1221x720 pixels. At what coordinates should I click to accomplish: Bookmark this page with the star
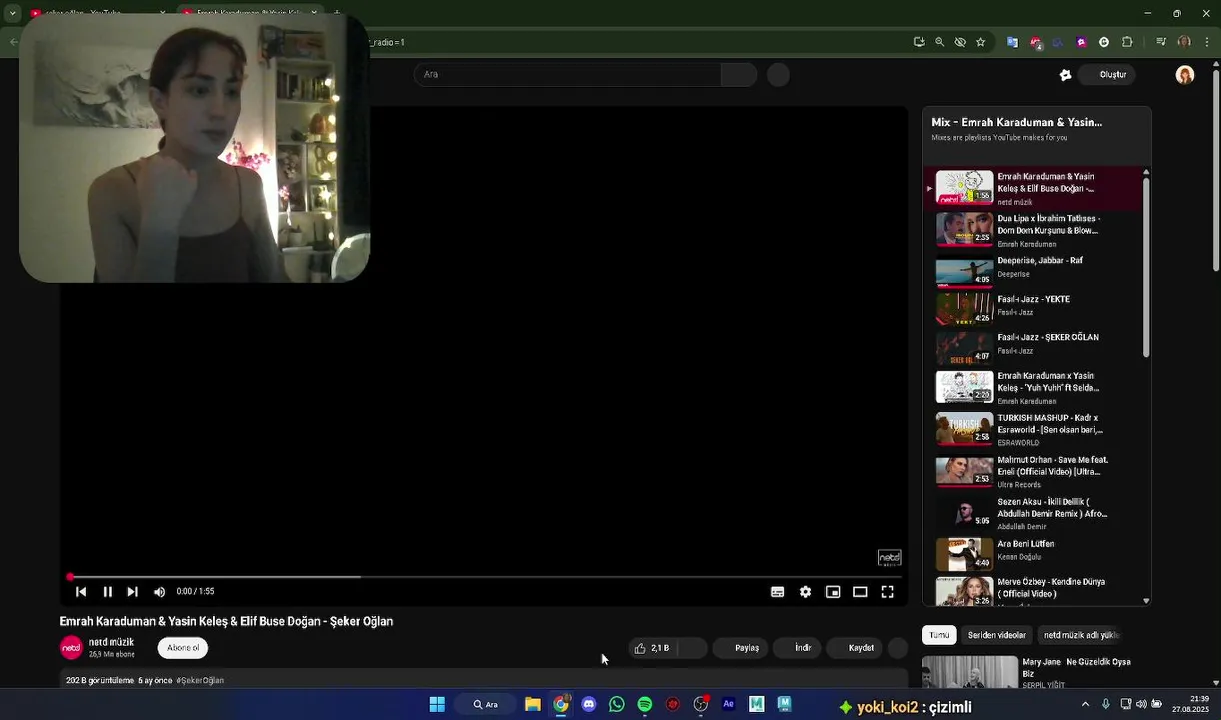(980, 42)
